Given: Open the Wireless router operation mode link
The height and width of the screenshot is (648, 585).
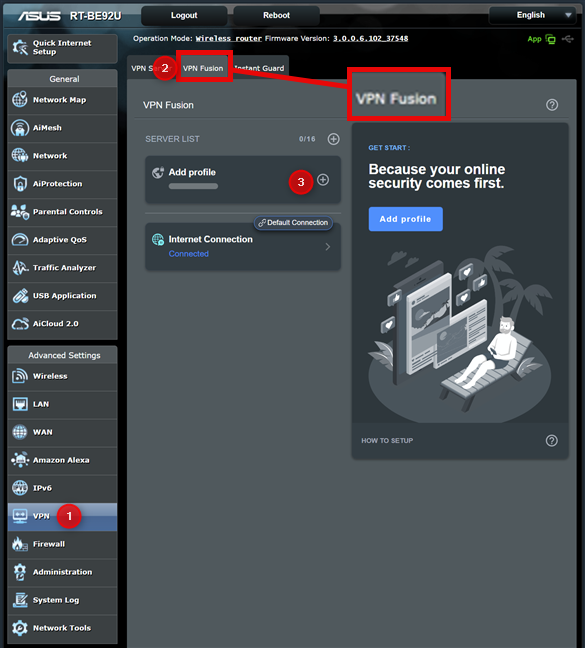Looking at the screenshot, I should [229, 38].
